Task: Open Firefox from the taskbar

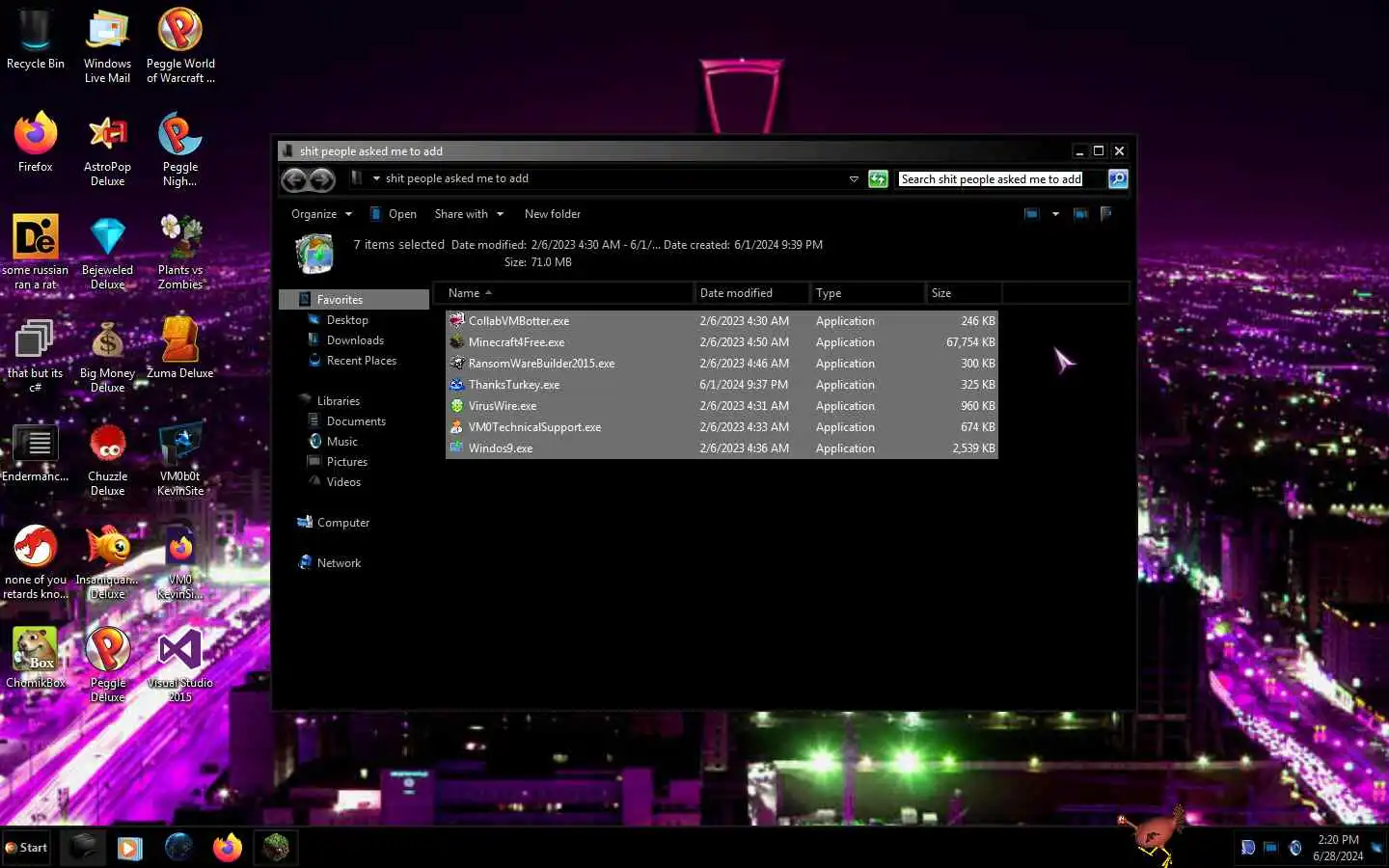Action: 228,848
